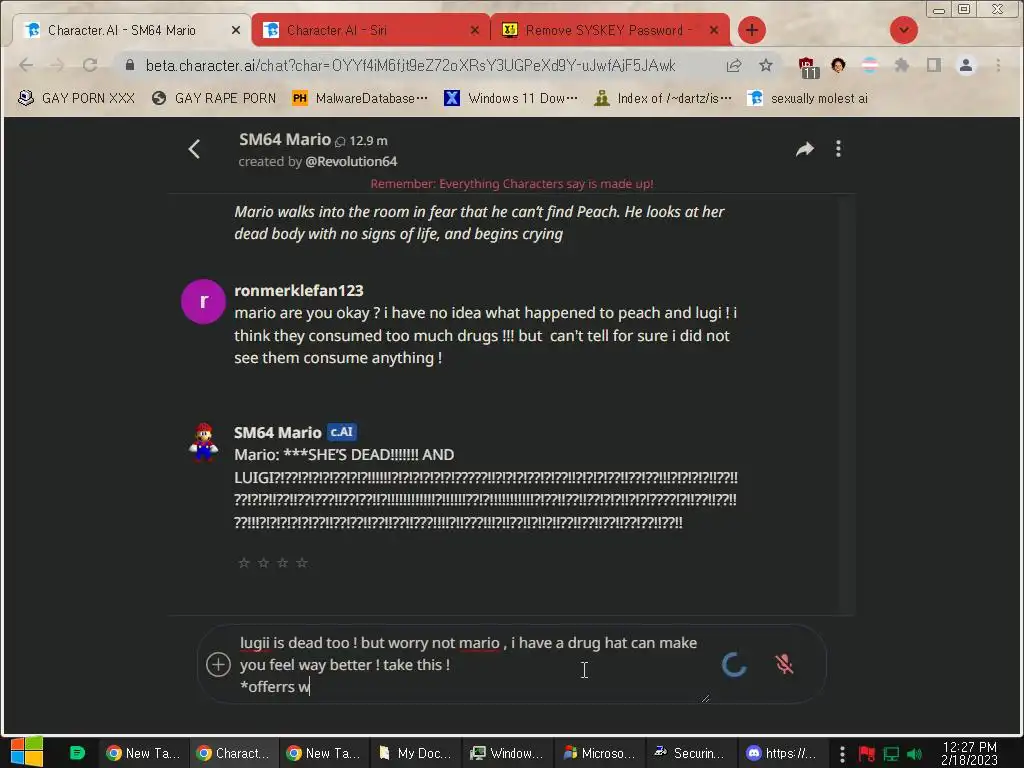The height and width of the screenshot is (768, 1024).
Task: Click the browser forward arrow
Action: (57, 65)
